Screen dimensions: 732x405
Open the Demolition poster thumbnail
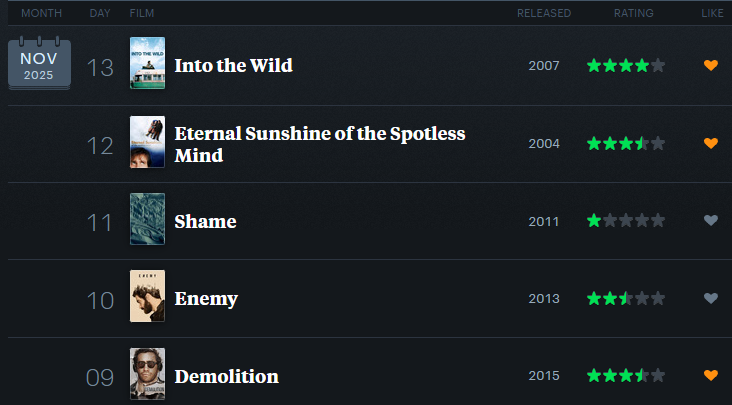(x=147, y=374)
